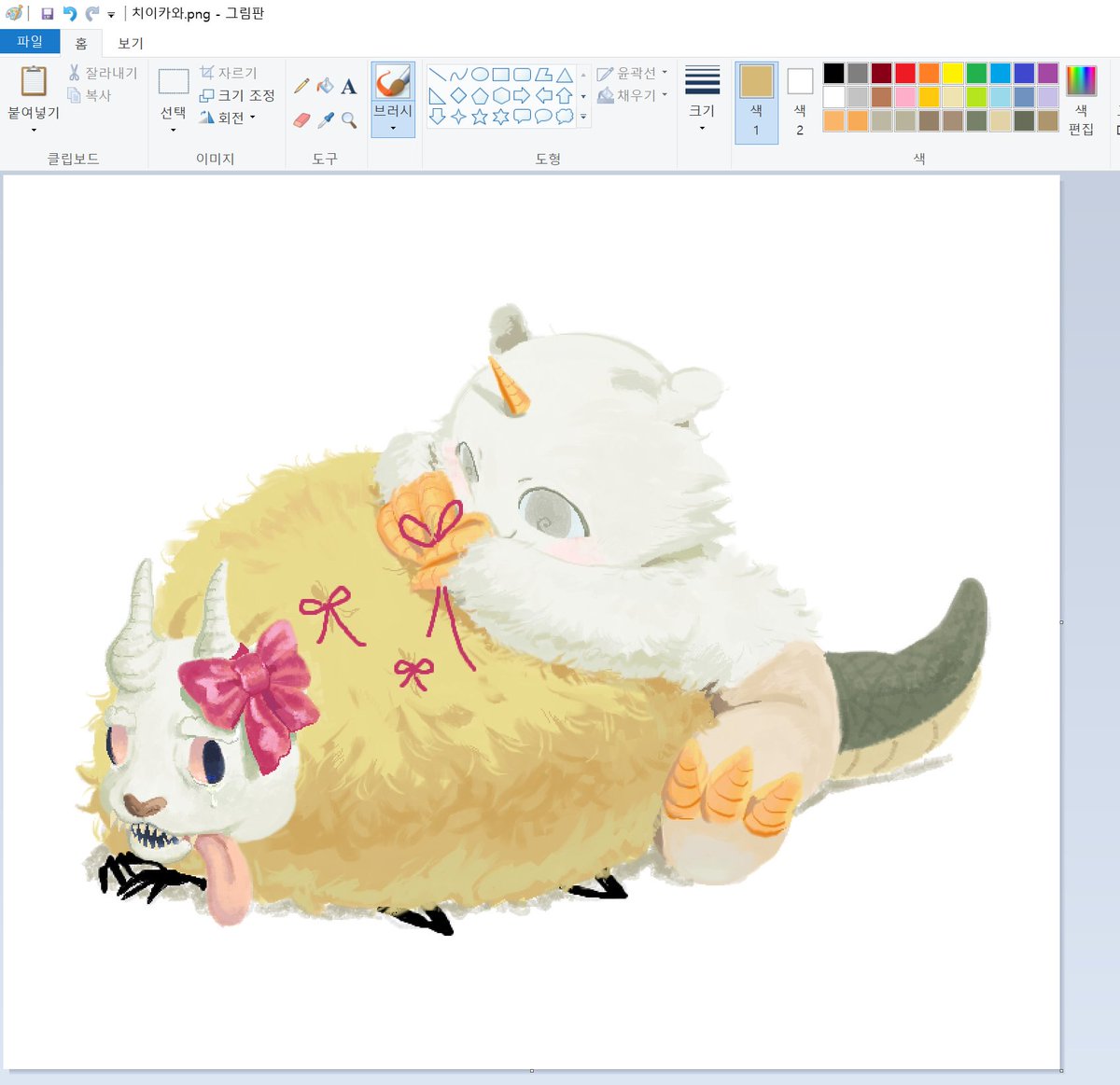Pick the green color swatch
The height and width of the screenshot is (1085, 1120).
976,73
